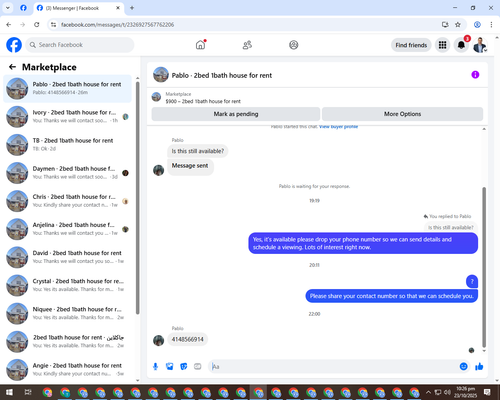Open the Chrome profile icon

[x=477, y=24]
